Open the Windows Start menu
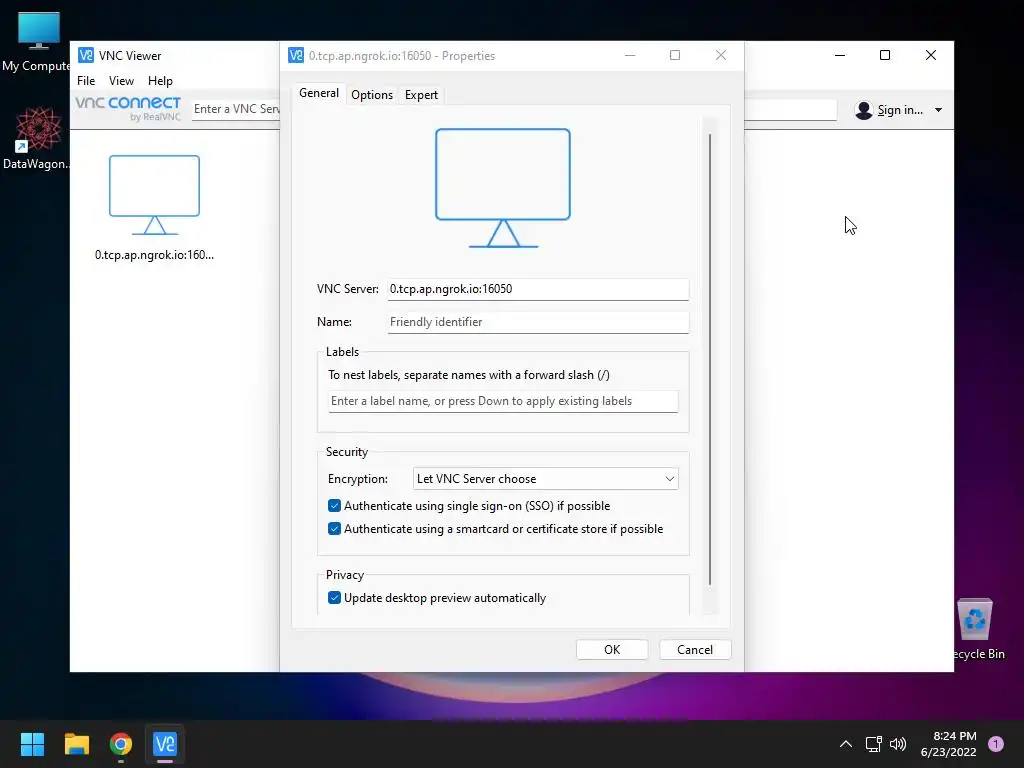Screen dimensions: 1024x768 click(x=32, y=744)
